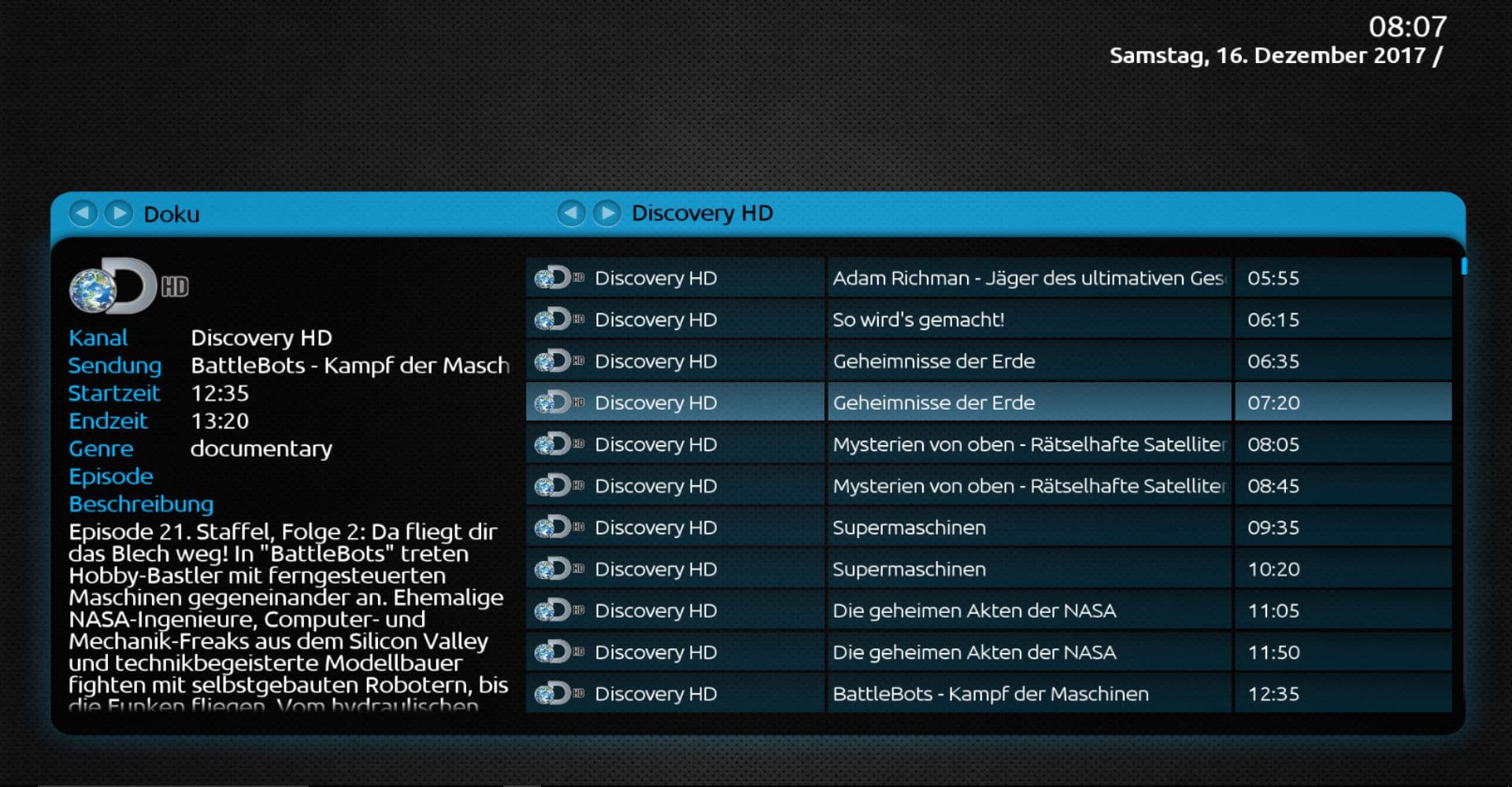Click the 12:35 value beside Startzeit

click(x=220, y=393)
